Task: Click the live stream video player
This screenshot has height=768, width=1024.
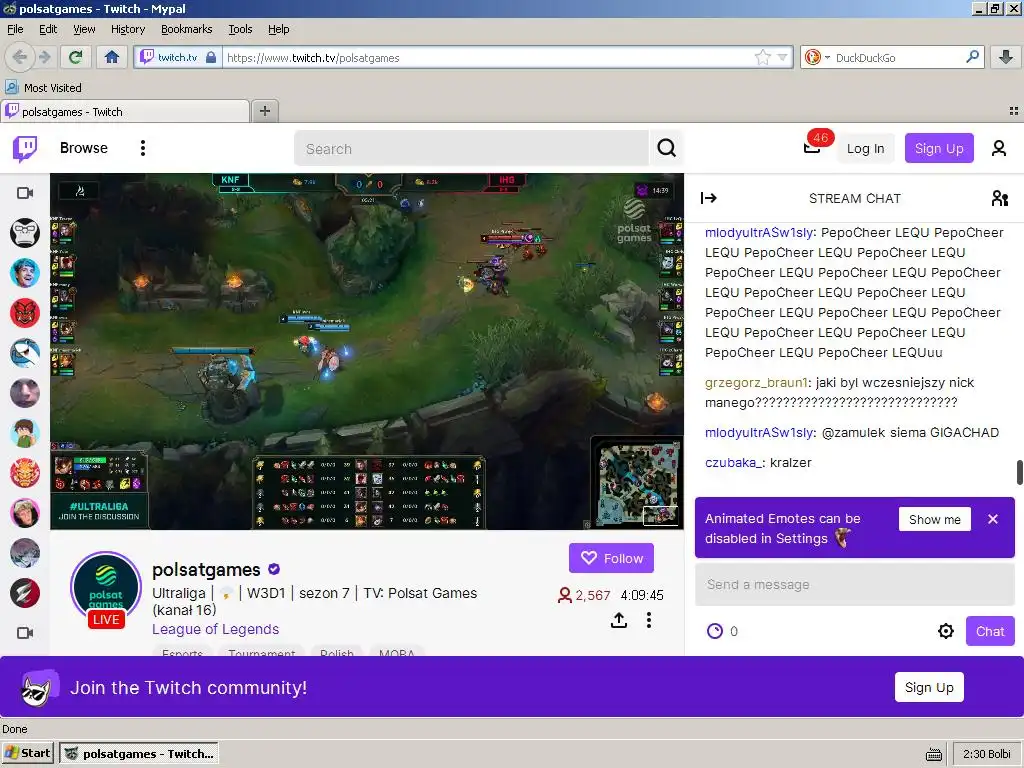Action: point(367,351)
